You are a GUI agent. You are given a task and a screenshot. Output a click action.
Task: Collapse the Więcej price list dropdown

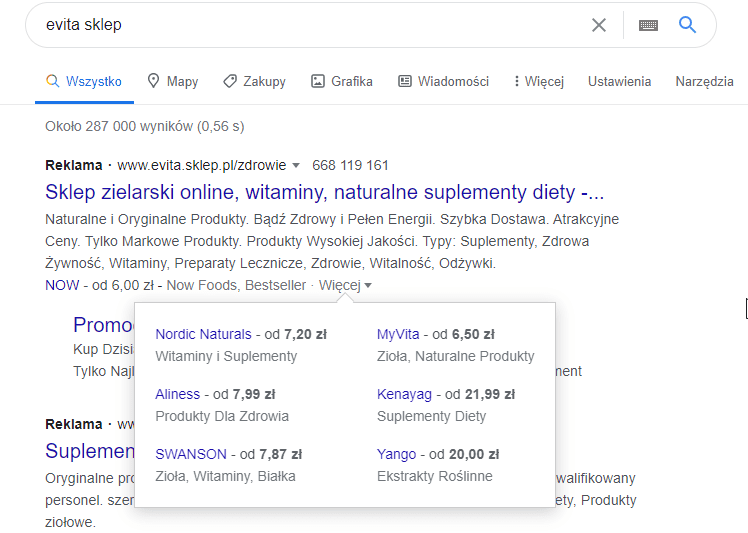(x=345, y=285)
